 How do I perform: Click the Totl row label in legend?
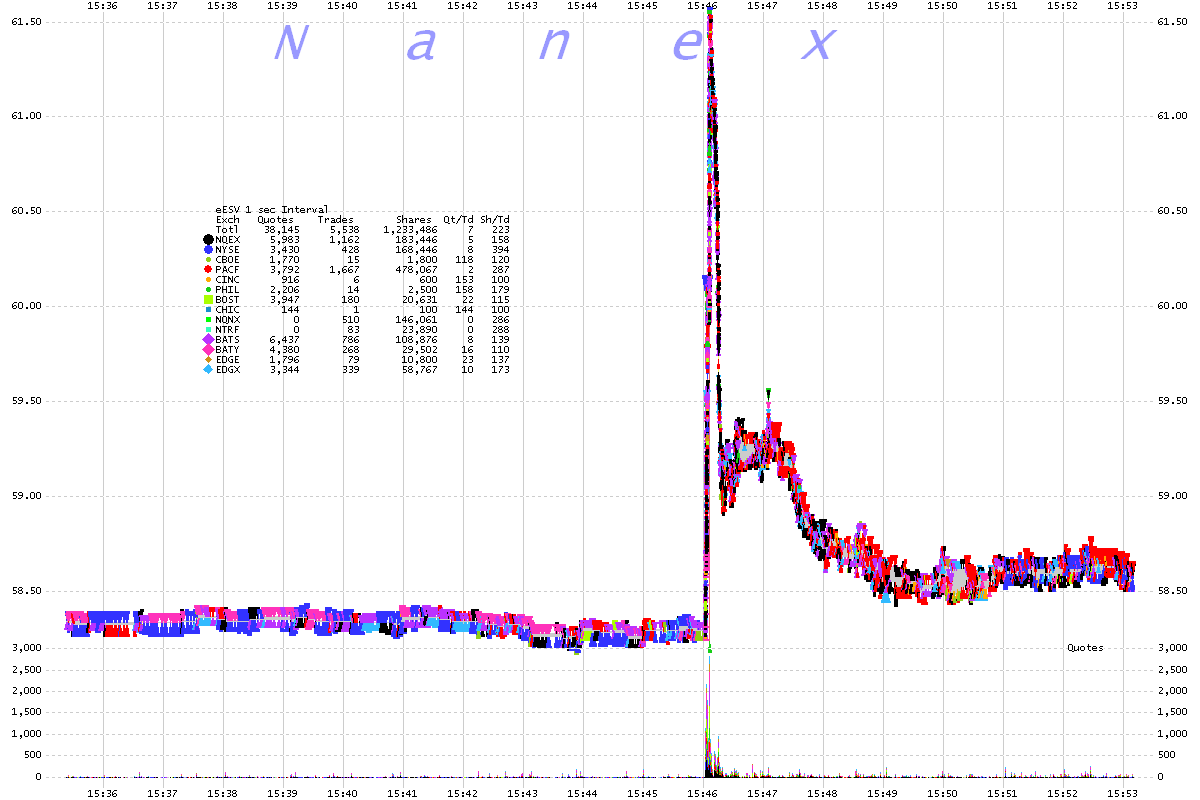pyautogui.click(x=227, y=230)
